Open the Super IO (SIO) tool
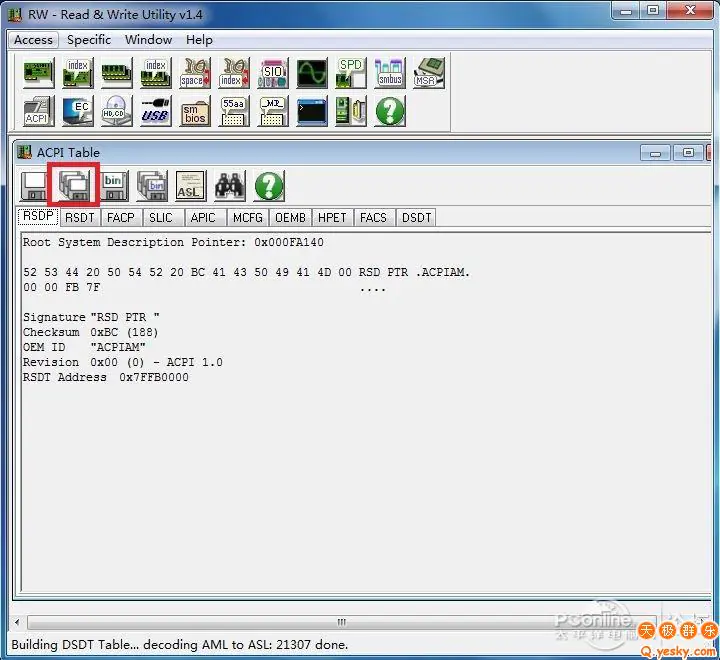The image size is (720, 660). 272,74
